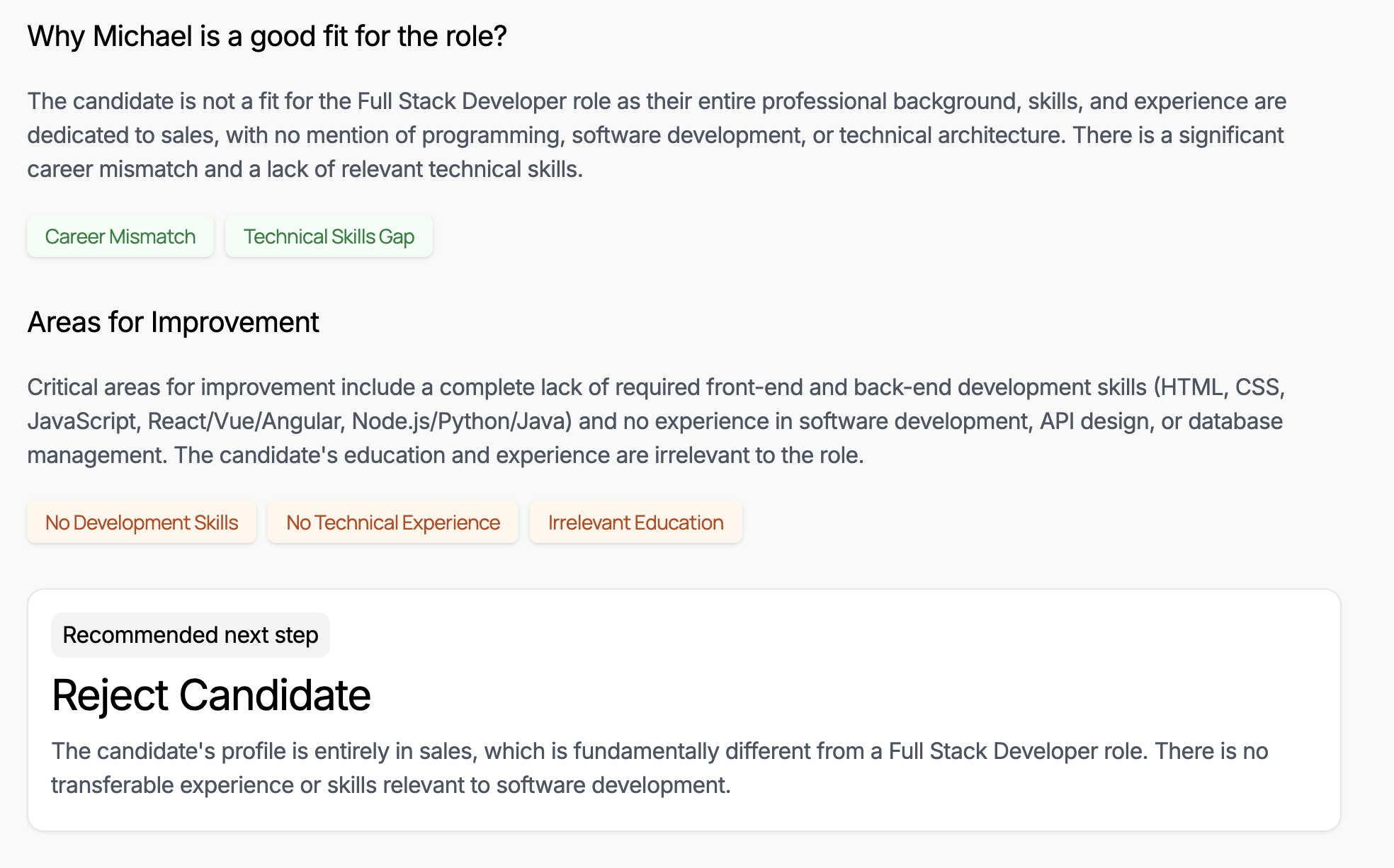Click the Reject Candidate heading
This screenshot has width=1394, height=868.
[211, 695]
